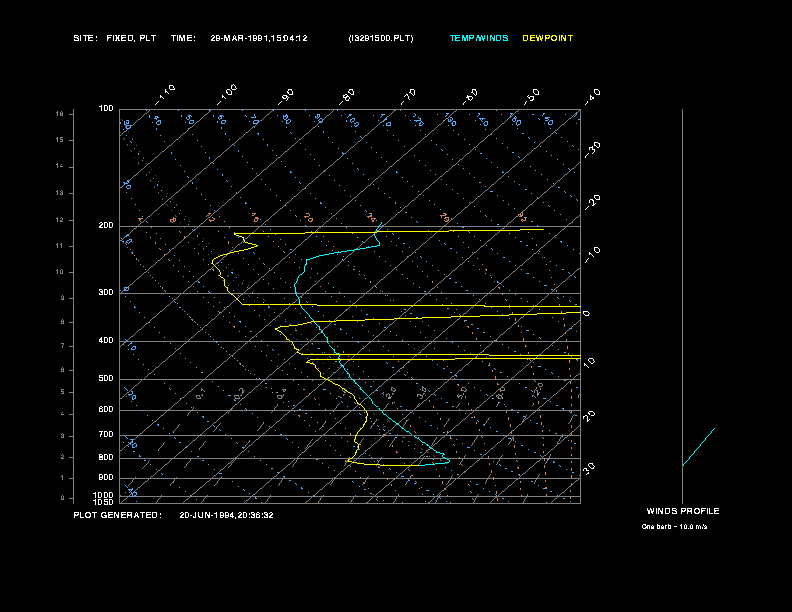792x612 pixels.
Task: Click the 200 pressure level label
Action: [106, 226]
